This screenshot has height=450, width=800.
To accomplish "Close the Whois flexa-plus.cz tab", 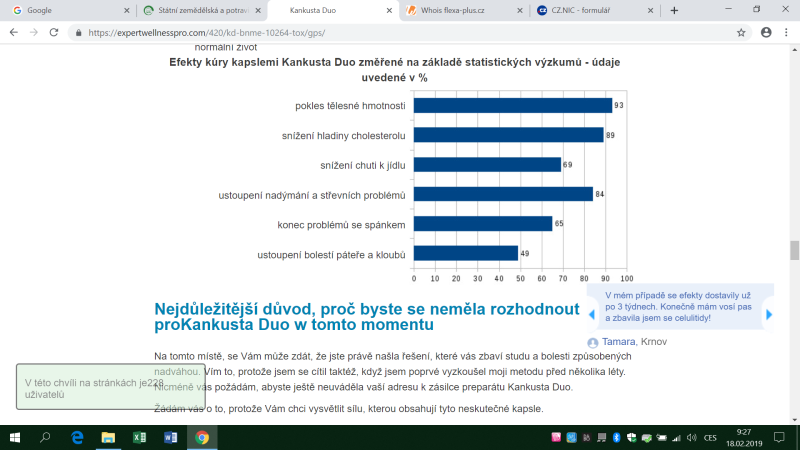I will click(x=519, y=10).
